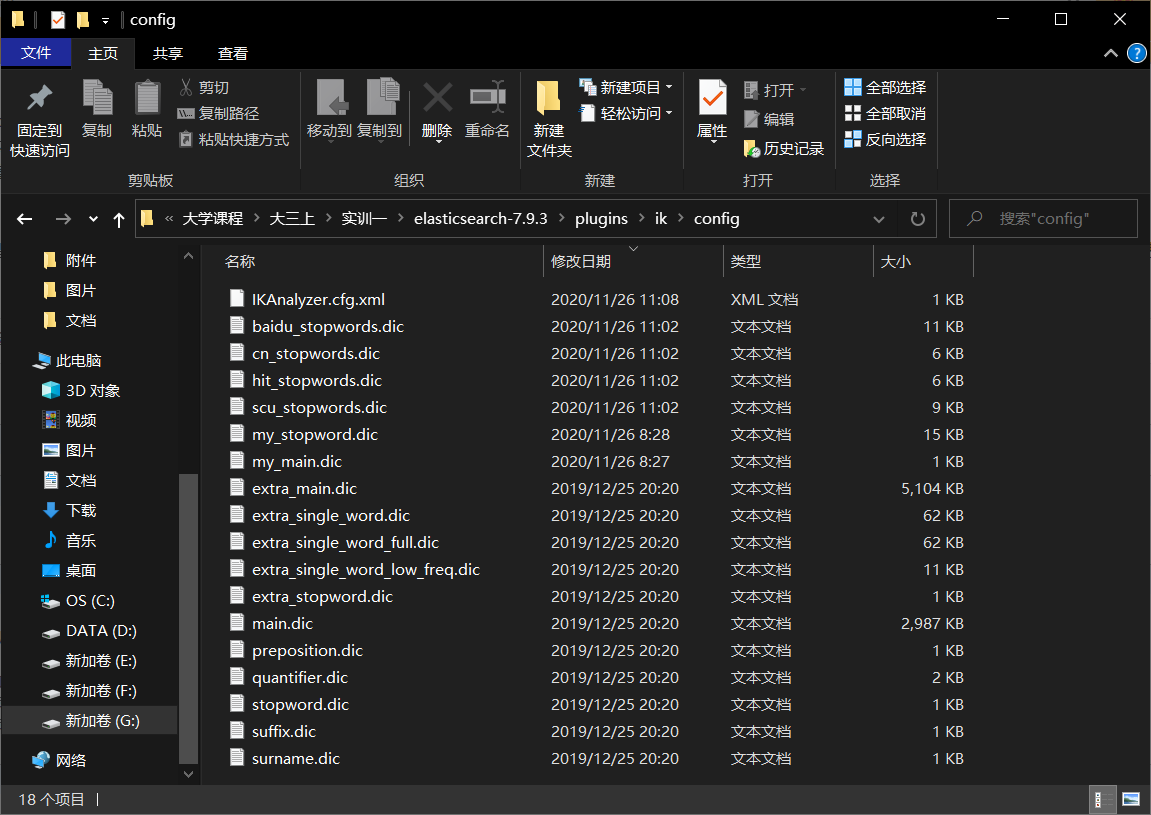Go back with the left arrow
This screenshot has height=815, width=1151.
point(25,219)
